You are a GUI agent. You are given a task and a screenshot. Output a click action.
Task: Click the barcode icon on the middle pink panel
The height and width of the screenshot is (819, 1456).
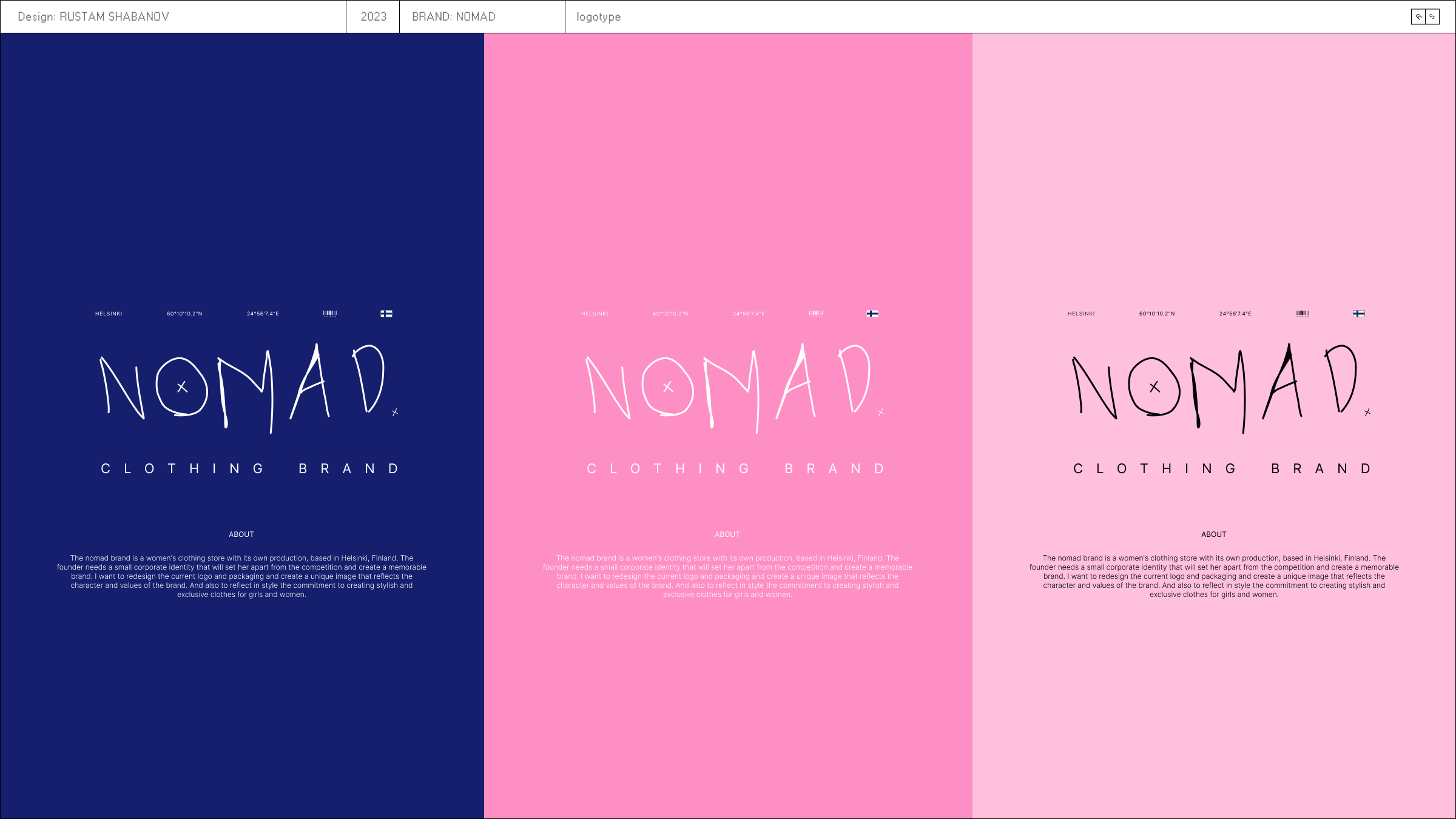[x=817, y=313]
